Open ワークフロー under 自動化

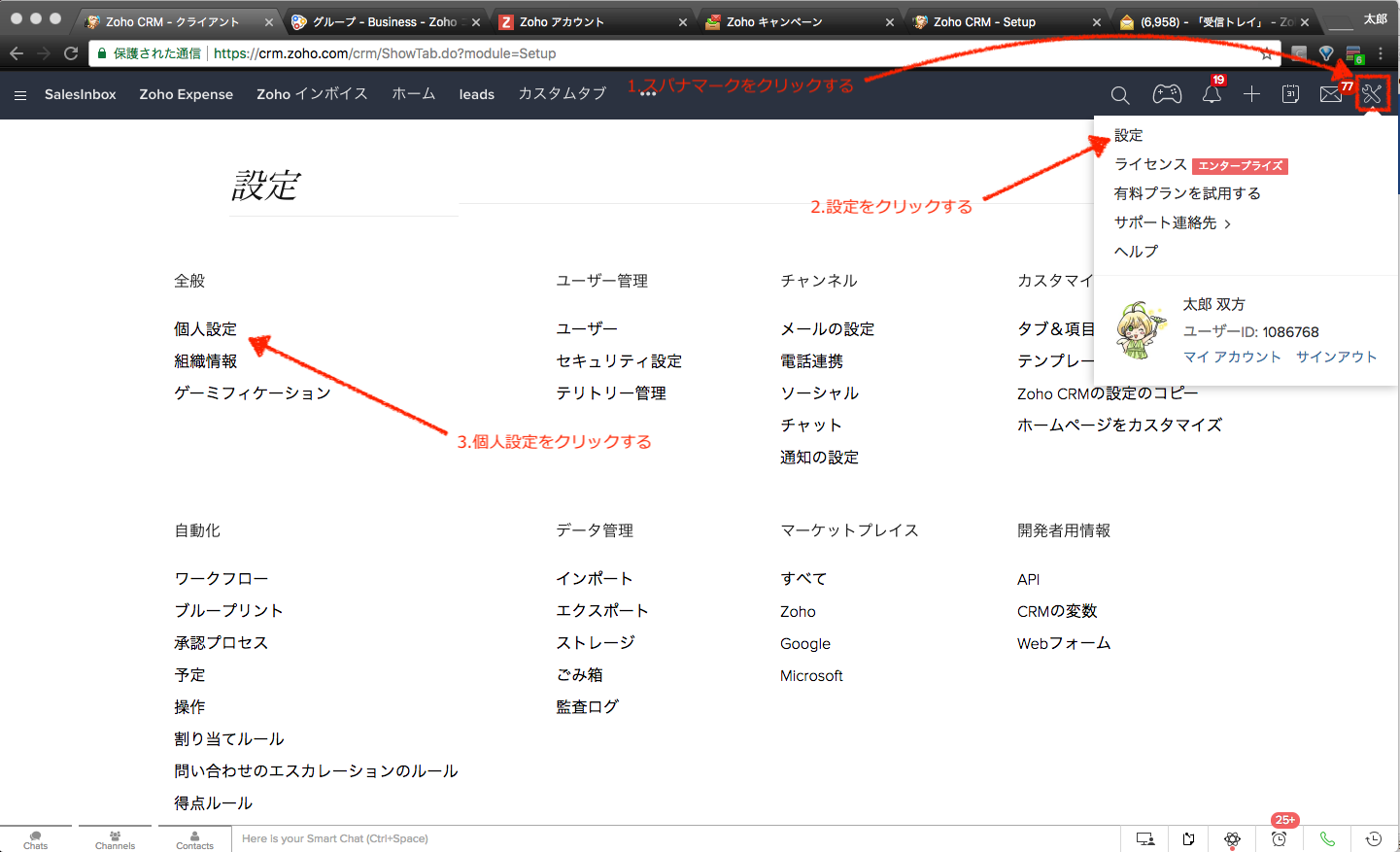pos(222,579)
